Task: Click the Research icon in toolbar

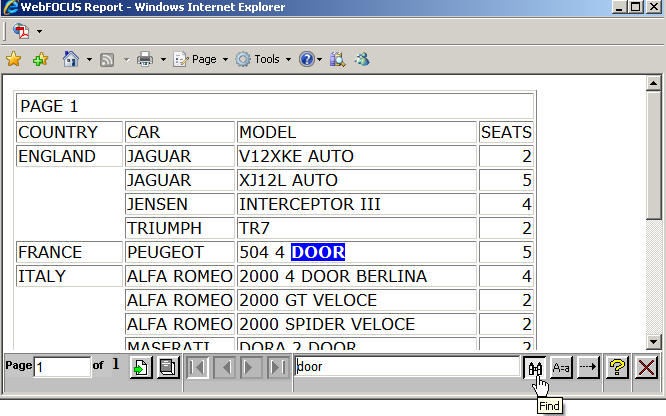Action: (338, 59)
